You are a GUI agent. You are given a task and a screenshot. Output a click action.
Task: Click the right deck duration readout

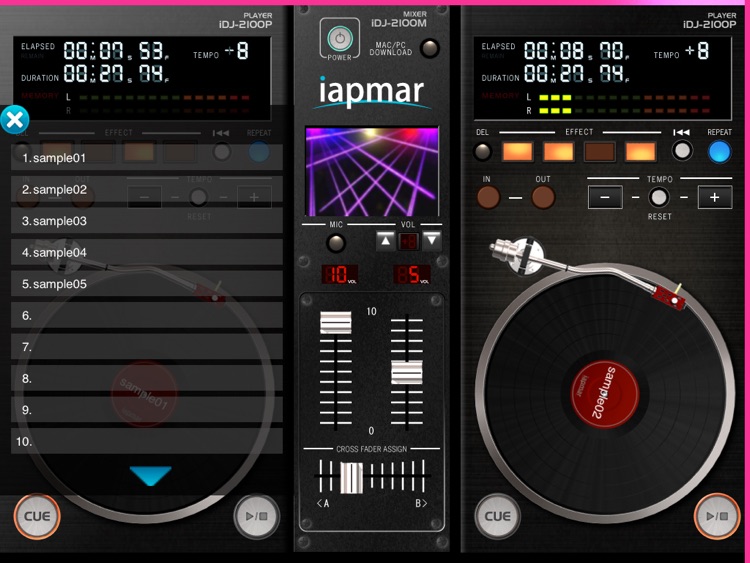click(576, 74)
